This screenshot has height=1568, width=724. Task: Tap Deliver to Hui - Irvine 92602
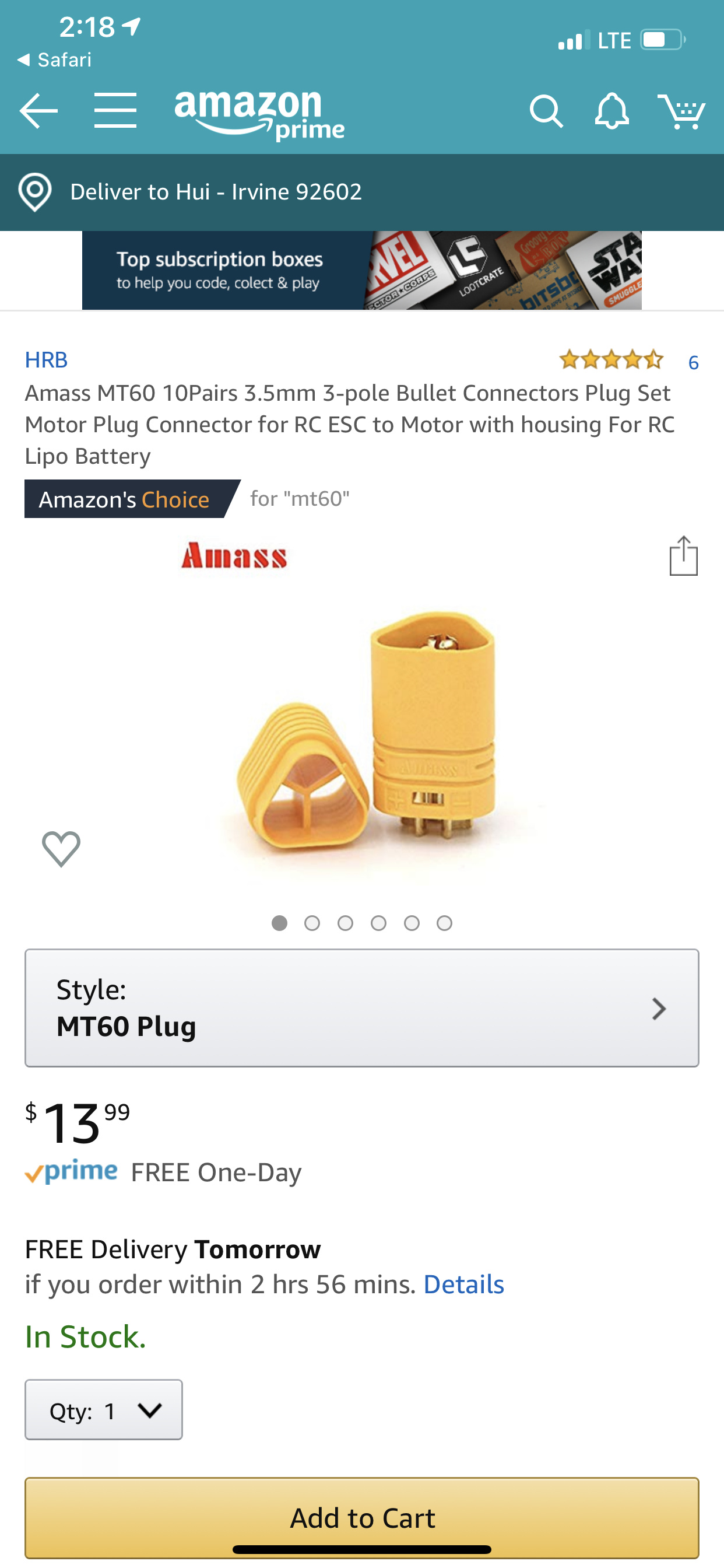(x=216, y=192)
